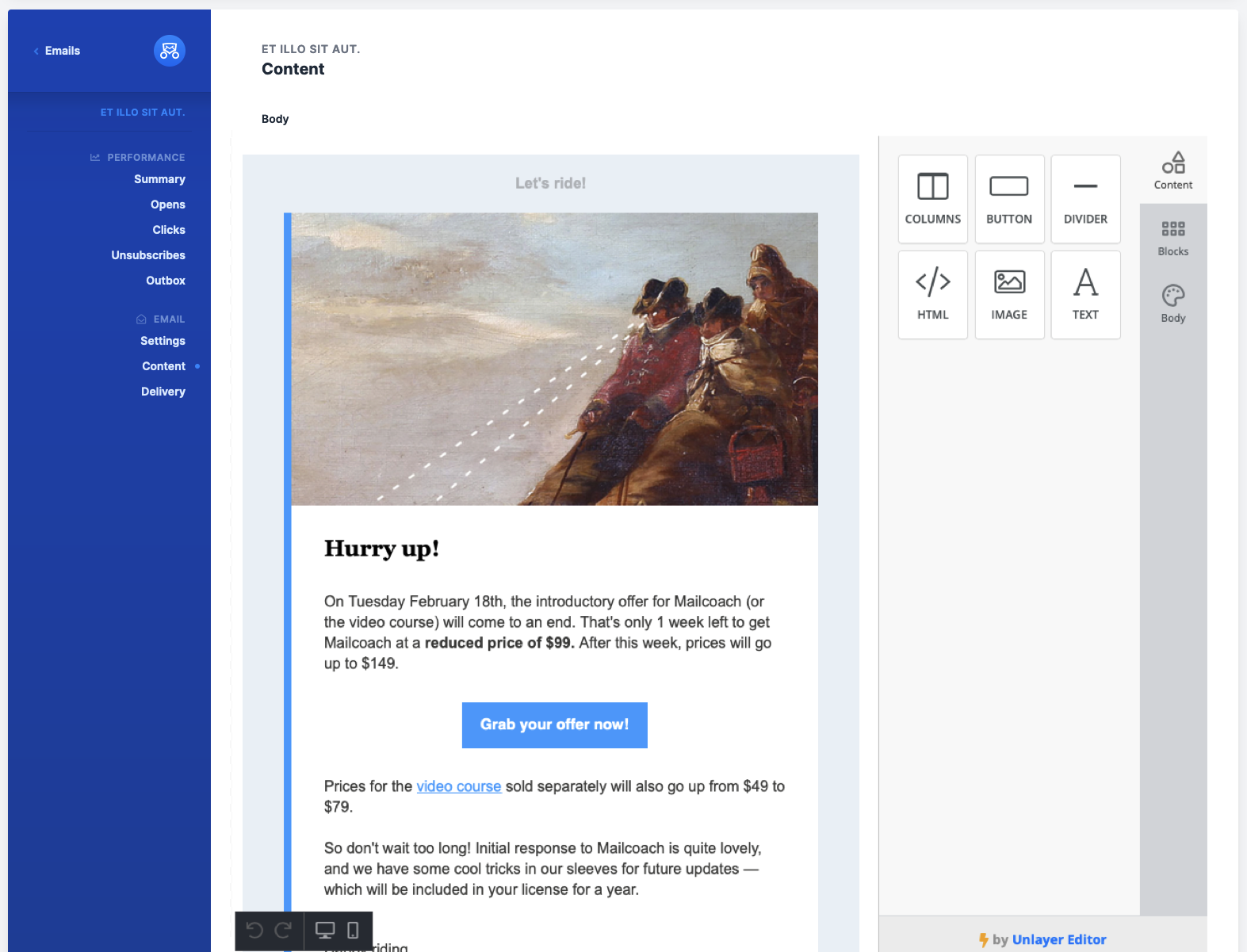This screenshot has height=952, width=1247.
Task: Select the Divider content block
Action: (1085, 199)
